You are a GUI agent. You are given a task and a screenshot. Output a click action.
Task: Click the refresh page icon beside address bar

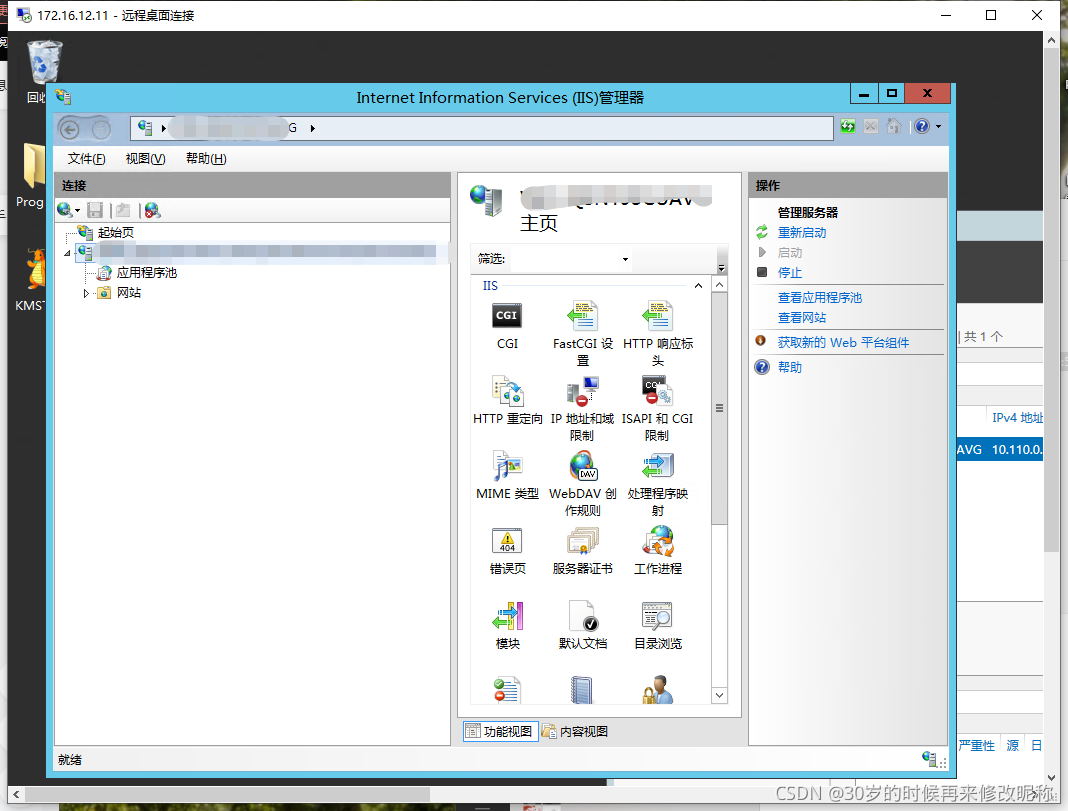(847, 127)
